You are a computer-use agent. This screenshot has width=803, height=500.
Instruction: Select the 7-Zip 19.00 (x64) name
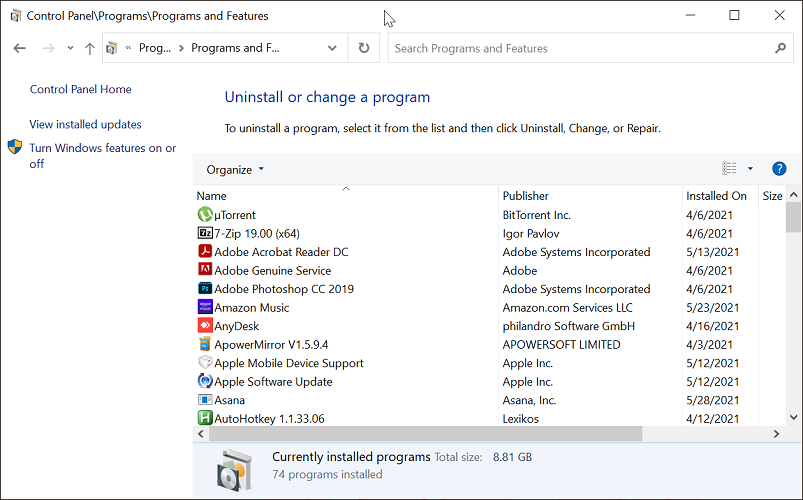[257, 234]
